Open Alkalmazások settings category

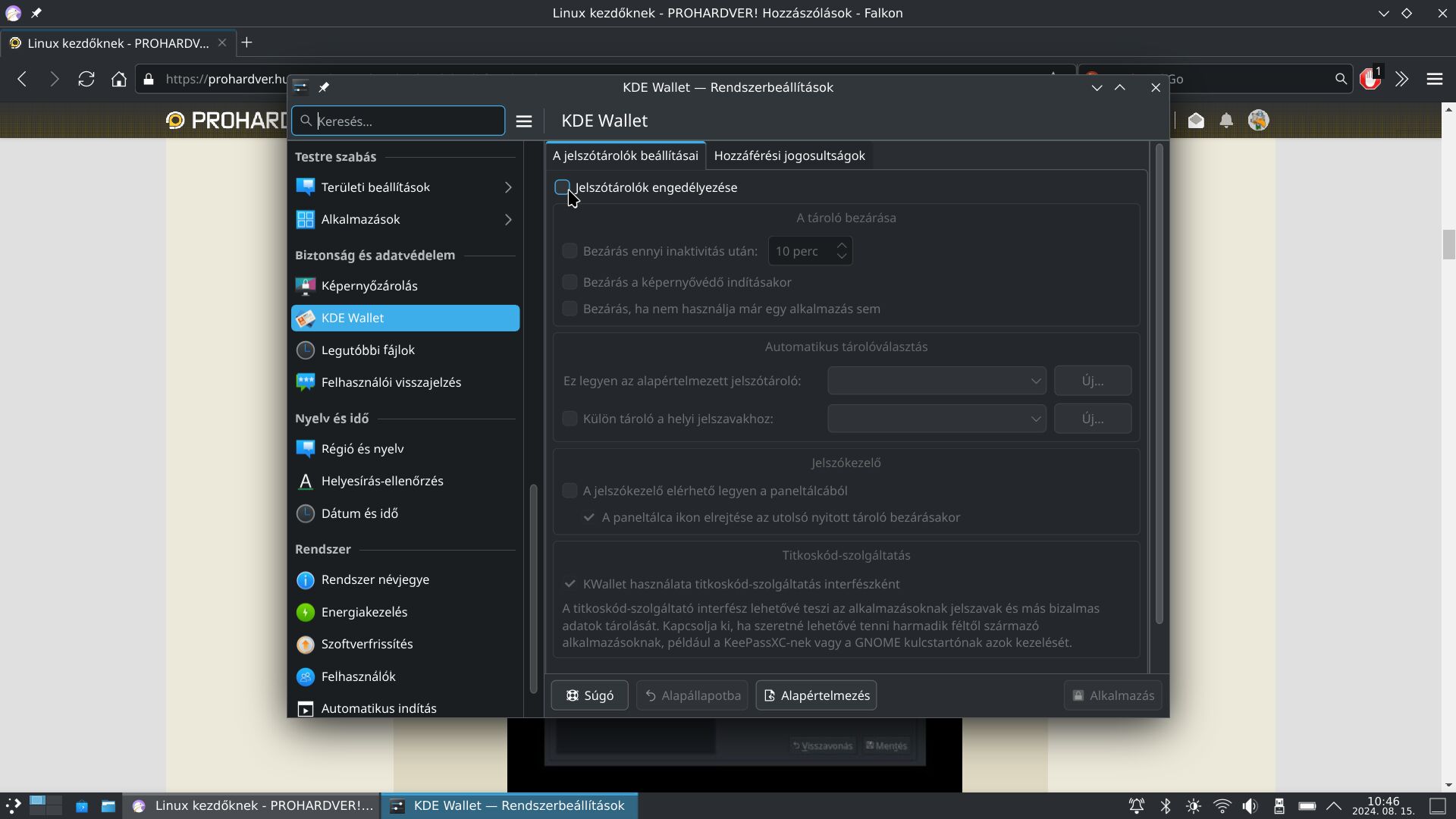(405, 219)
